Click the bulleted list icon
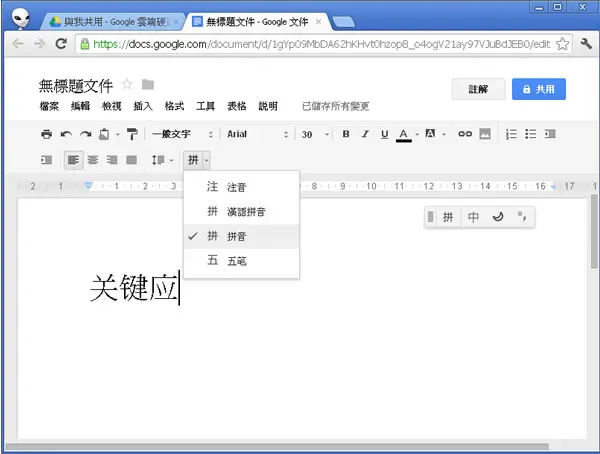 pos(530,134)
